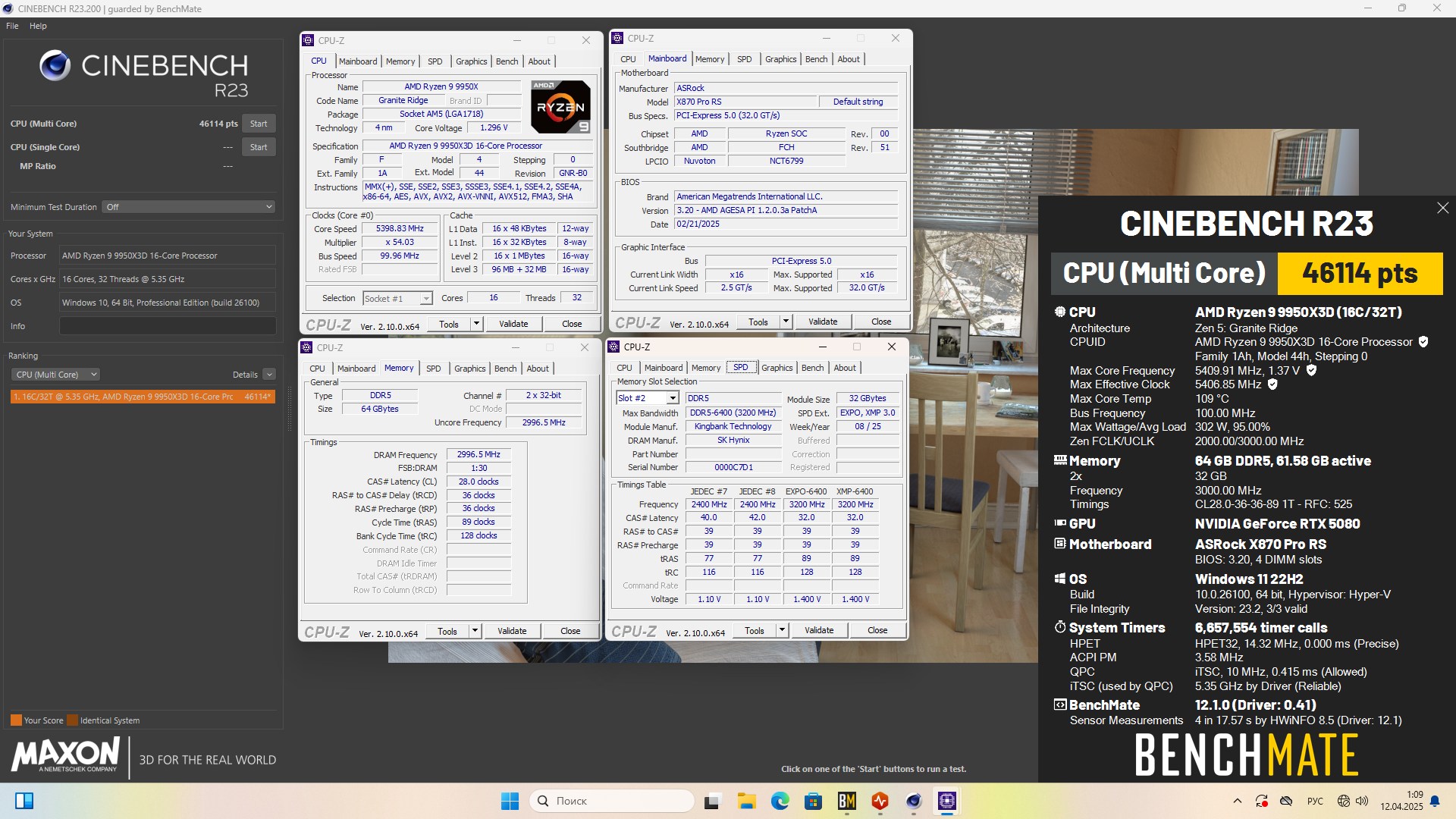Open Socket #1 selection dropdown in CPU-Z
This screenshot has height=819, width=1456.
(x=397, y=299)
